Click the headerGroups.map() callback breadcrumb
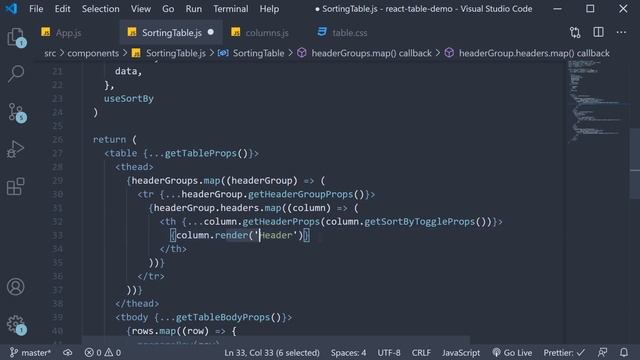 371,53
